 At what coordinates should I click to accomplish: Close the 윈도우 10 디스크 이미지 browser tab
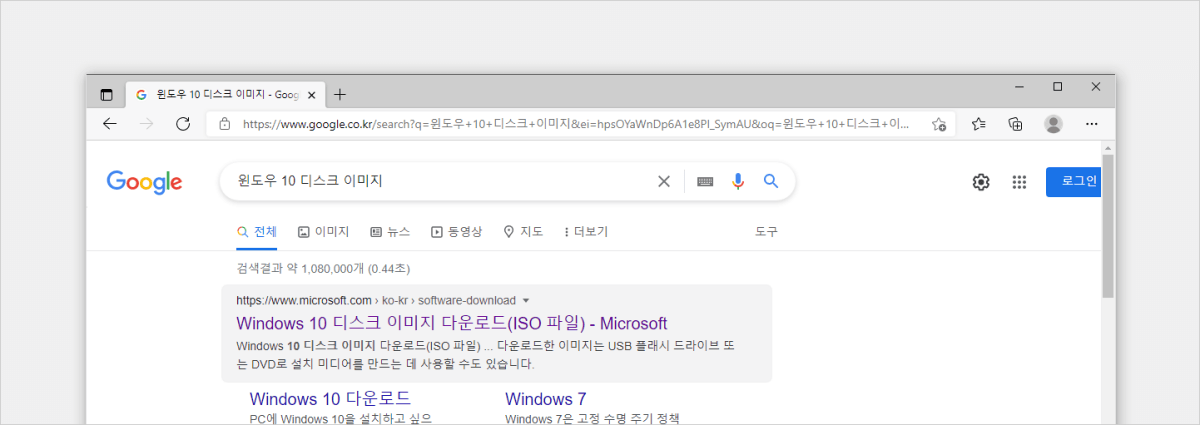click(x=311, y=95)
